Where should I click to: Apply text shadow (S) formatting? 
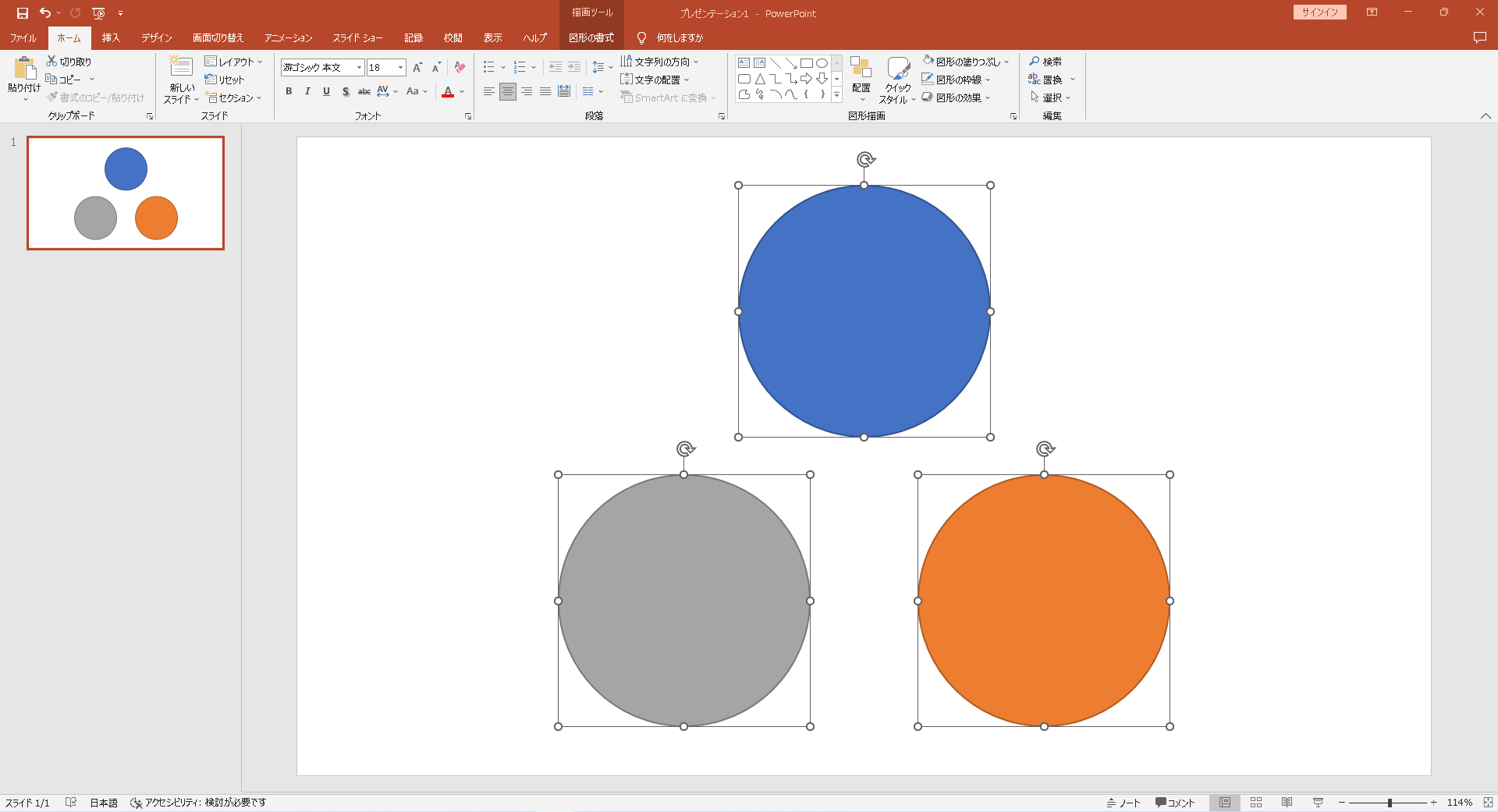tap(346, 91)
